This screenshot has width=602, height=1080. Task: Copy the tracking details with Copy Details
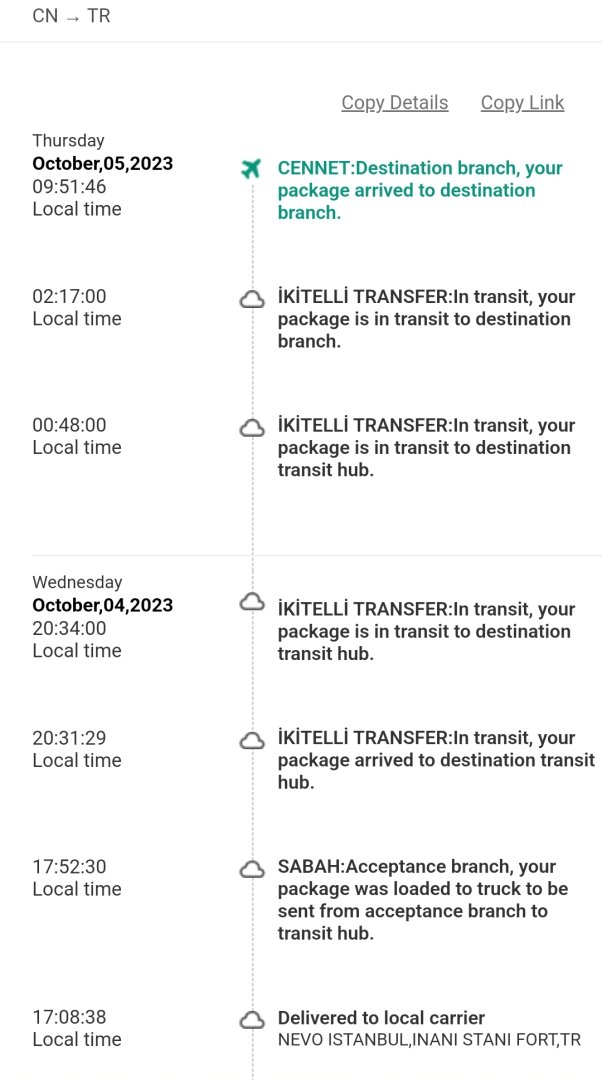394,103
